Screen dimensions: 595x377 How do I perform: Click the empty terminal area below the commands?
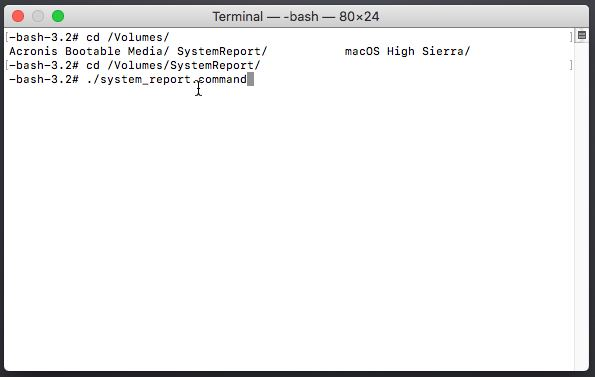point(288,228)
